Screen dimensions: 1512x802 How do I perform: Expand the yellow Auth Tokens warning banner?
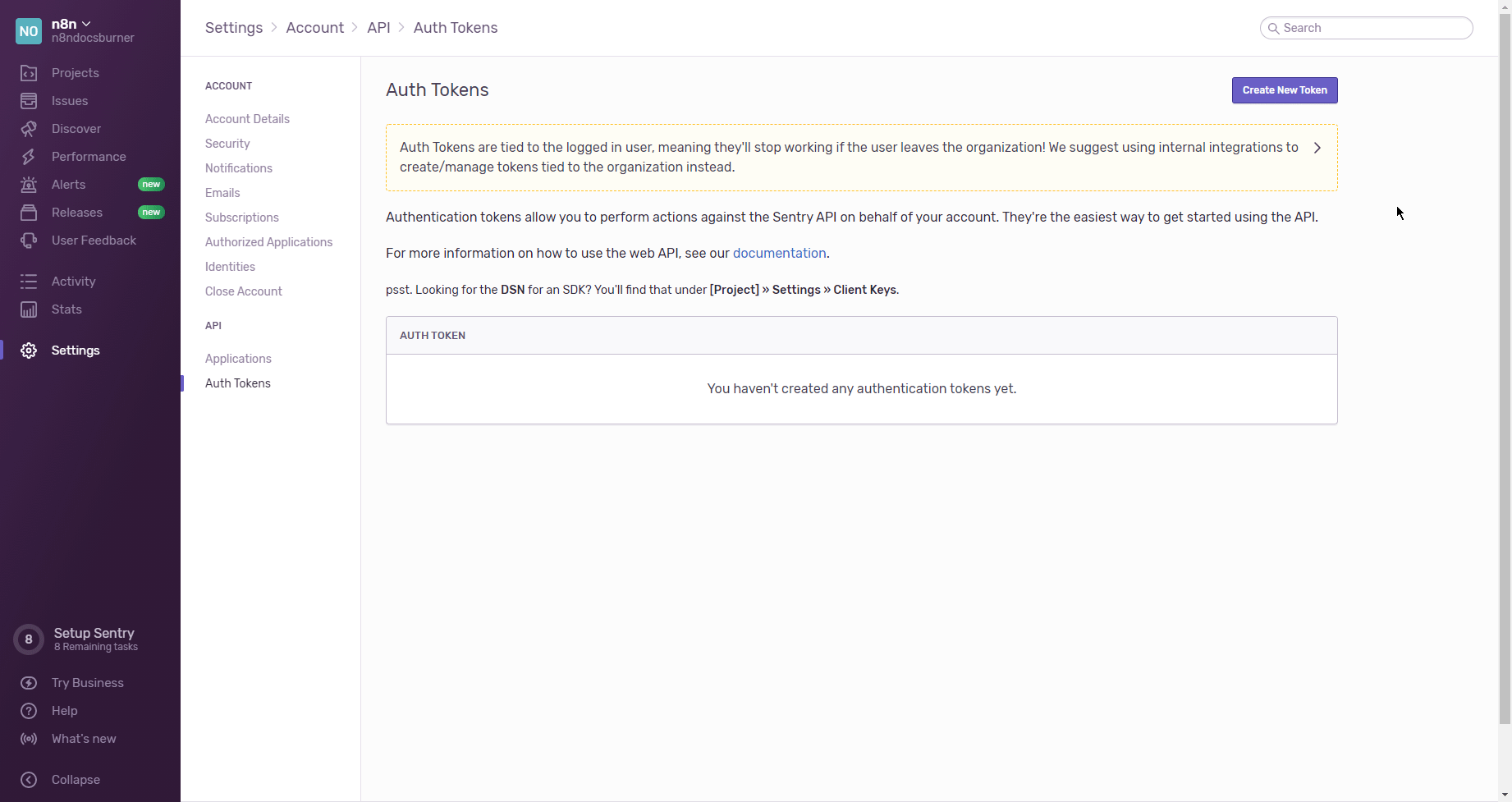coord(1317,148)
